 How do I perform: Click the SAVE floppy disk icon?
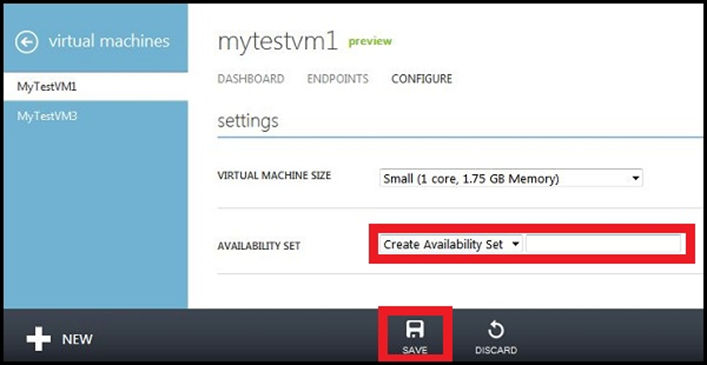pyautogui.click(x=415, y=329)
